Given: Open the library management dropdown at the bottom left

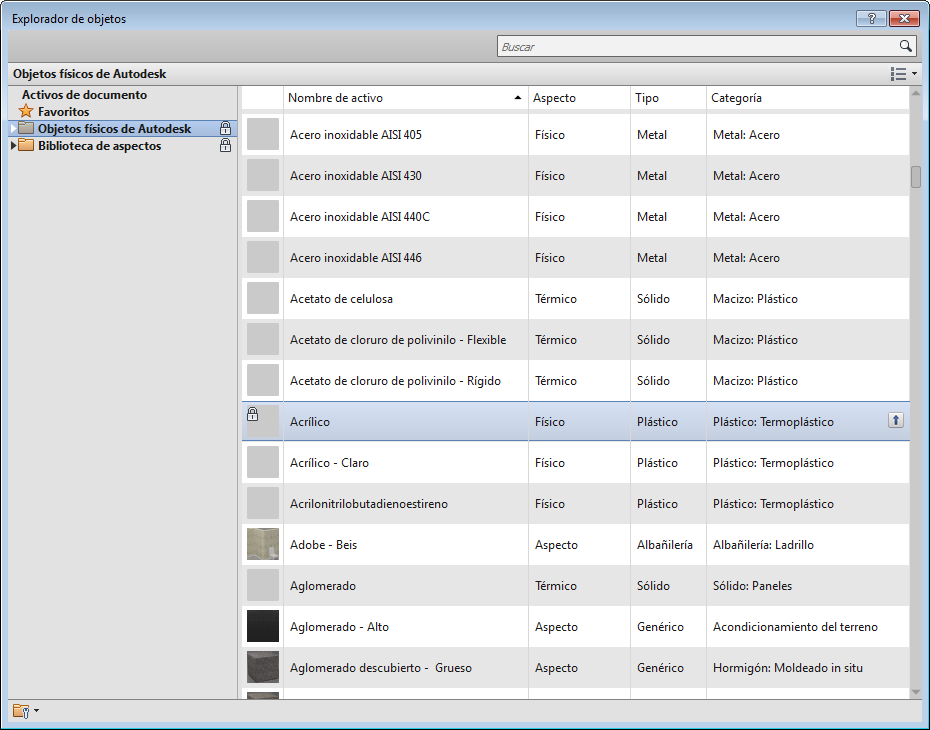Looking at the screenshot, I should pos(26,710).
